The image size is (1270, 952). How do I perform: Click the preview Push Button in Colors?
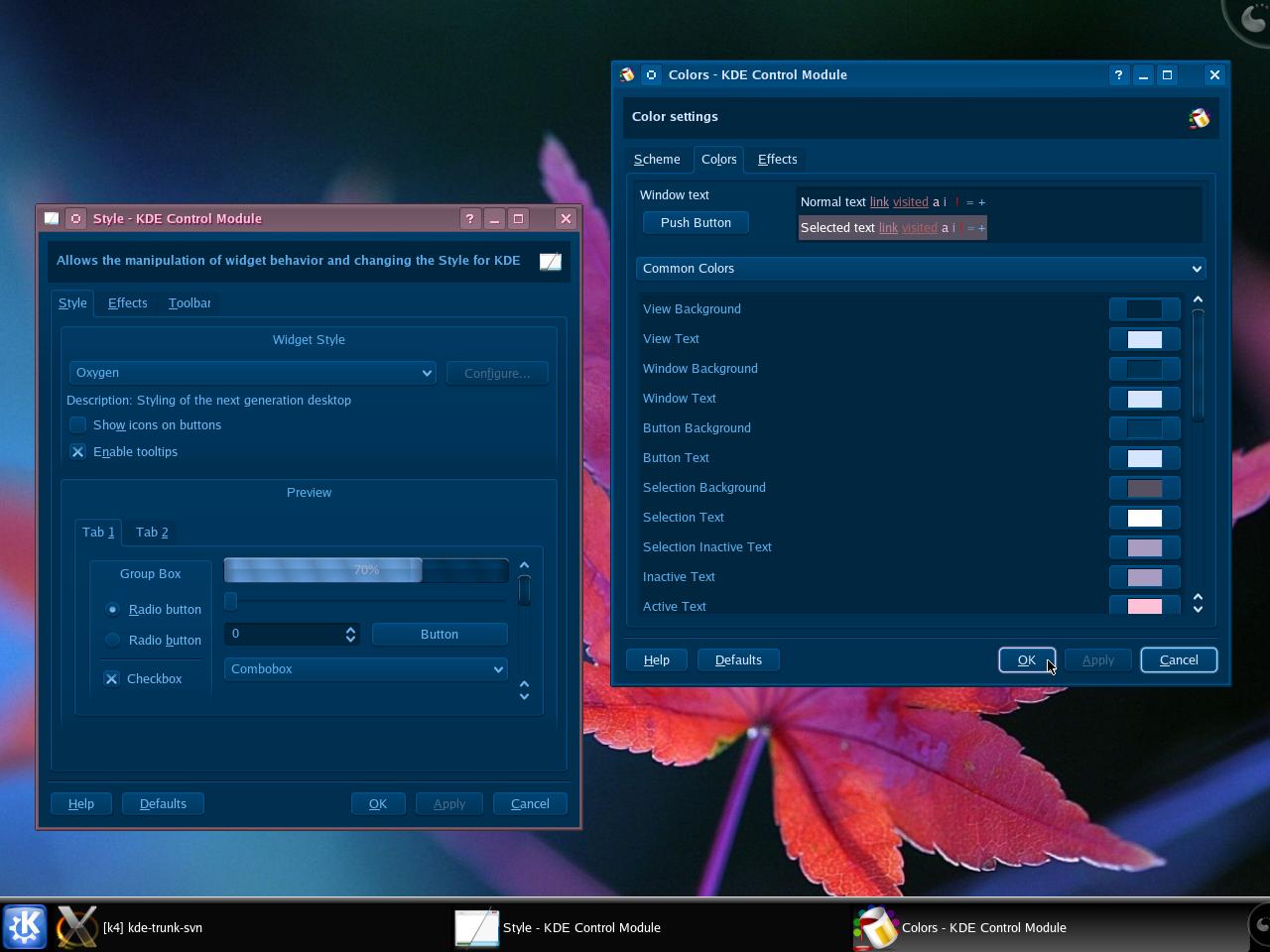pos(696,222)
